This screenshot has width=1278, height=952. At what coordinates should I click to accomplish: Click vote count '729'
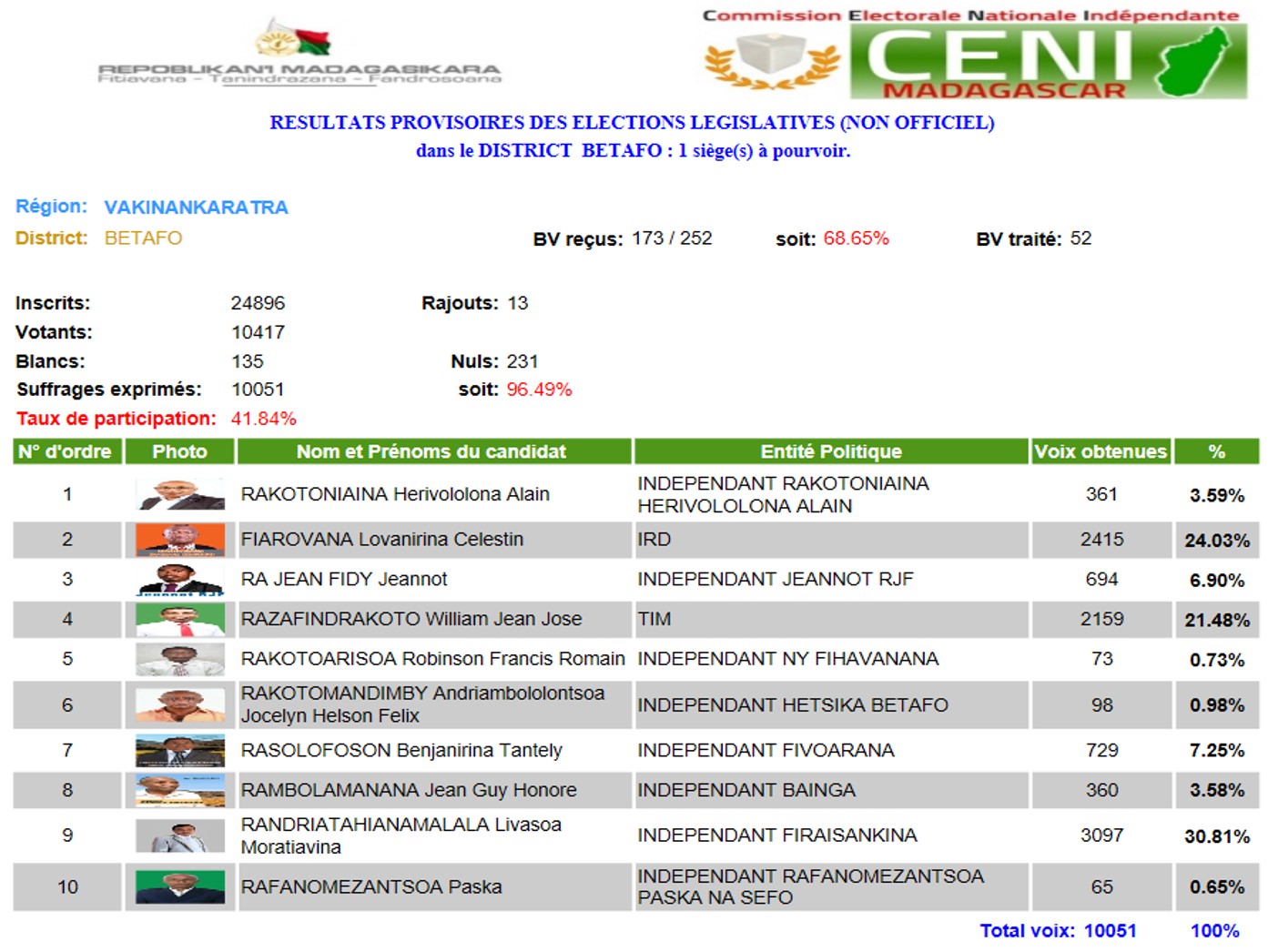point(1101,751)
